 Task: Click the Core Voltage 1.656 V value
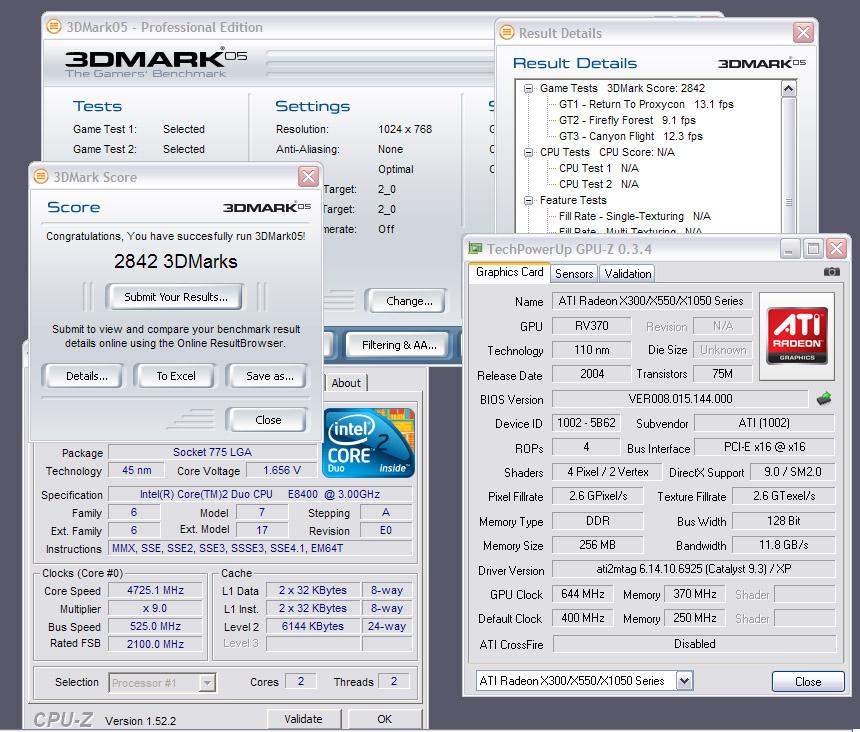pos(282,470)
